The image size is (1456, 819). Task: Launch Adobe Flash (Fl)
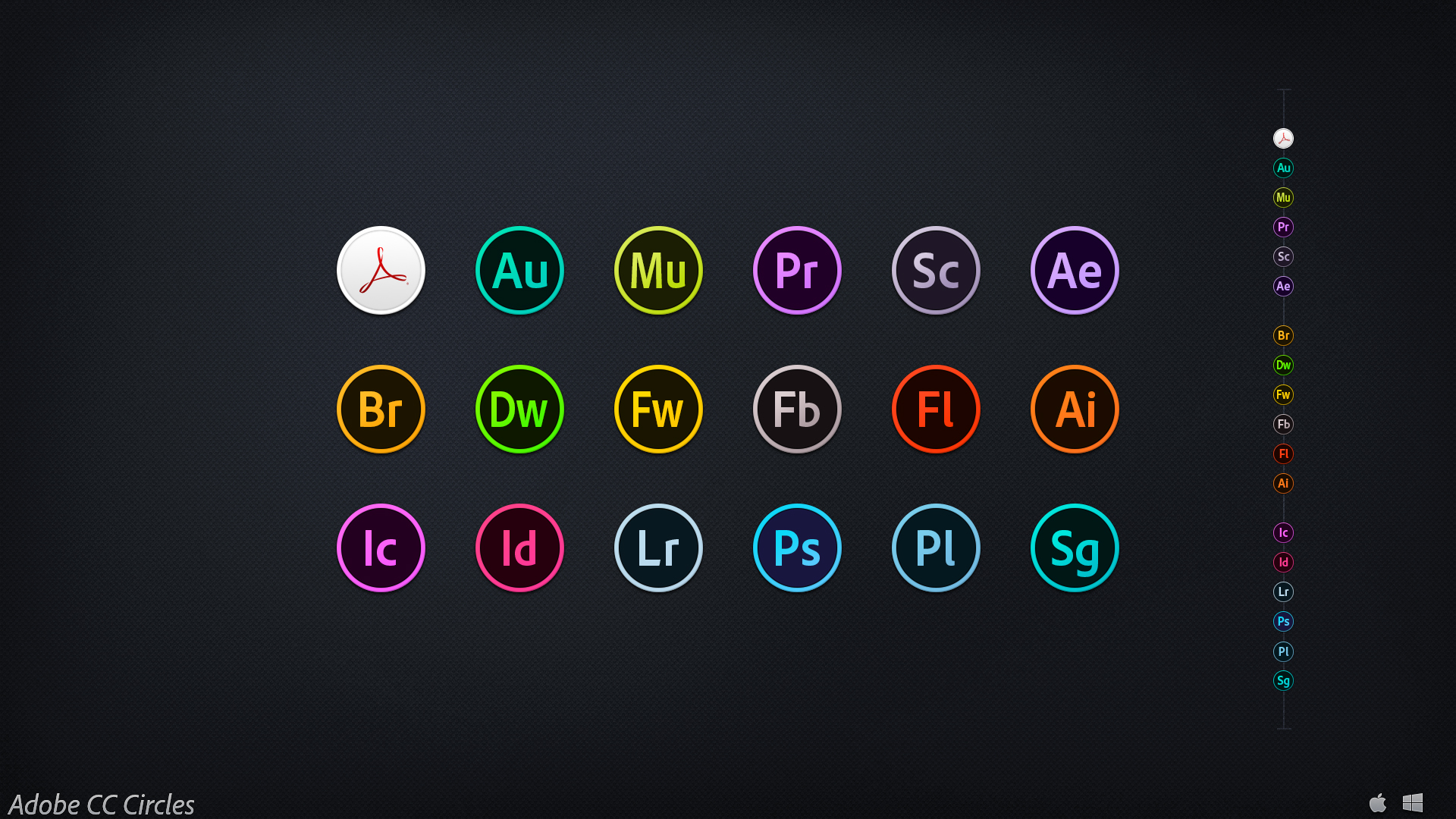pos(935,408)
